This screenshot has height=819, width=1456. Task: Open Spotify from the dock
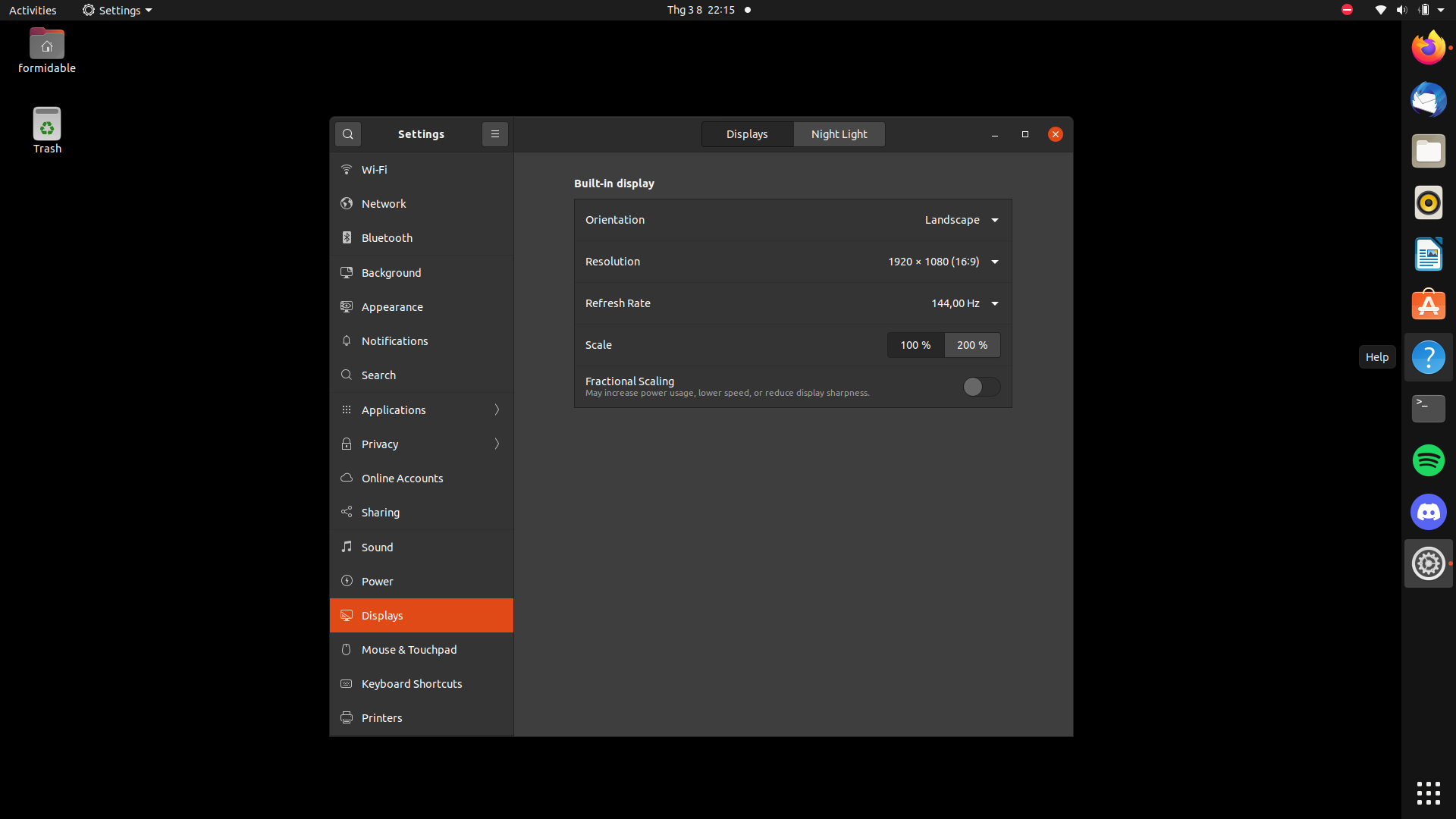[x=1428, y=461]
